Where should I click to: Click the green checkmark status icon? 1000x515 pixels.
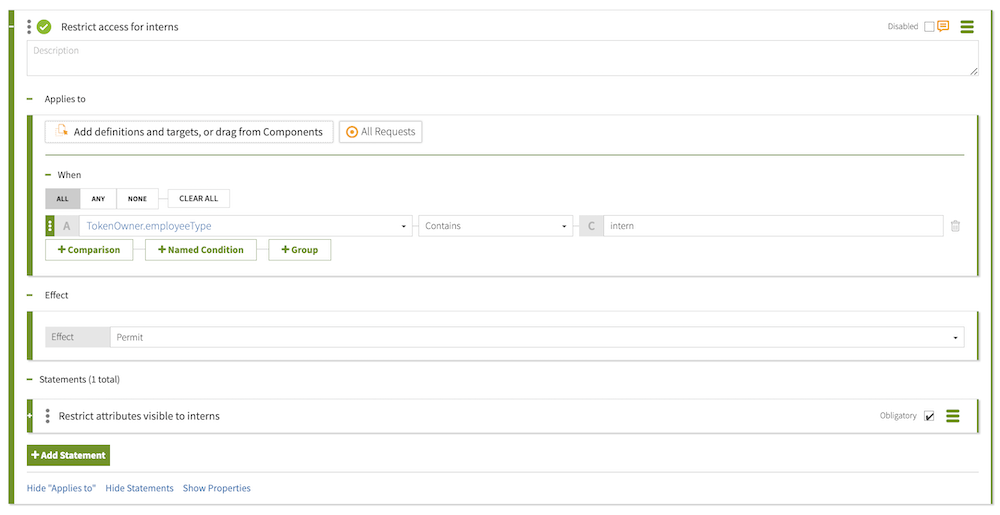44,27
